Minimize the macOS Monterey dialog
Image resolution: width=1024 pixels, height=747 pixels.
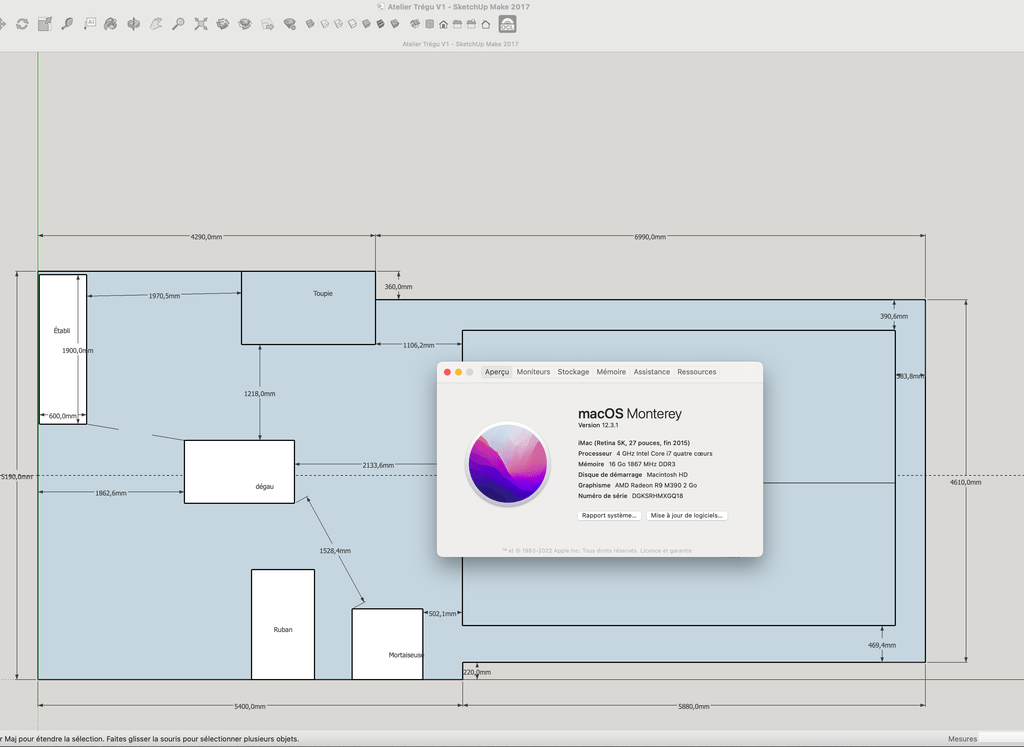pos(458,372)
